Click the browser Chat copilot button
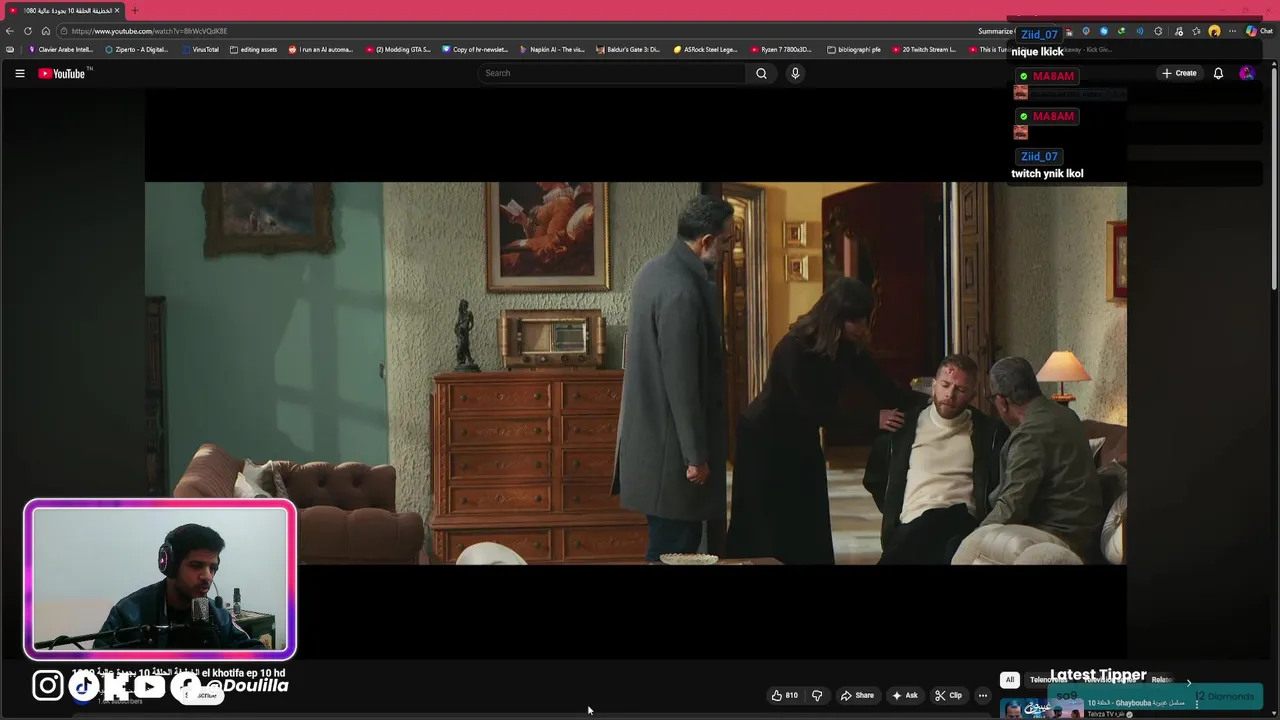 [x=1259, y=31]
